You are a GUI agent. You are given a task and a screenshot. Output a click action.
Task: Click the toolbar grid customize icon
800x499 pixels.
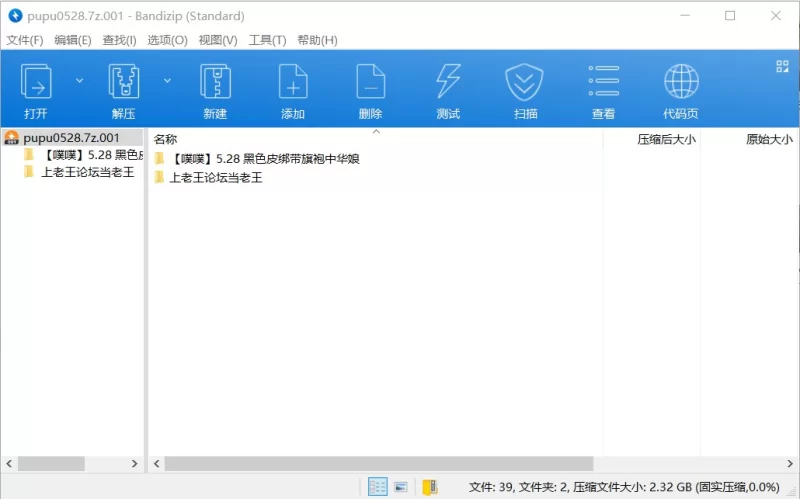[782, 66]
